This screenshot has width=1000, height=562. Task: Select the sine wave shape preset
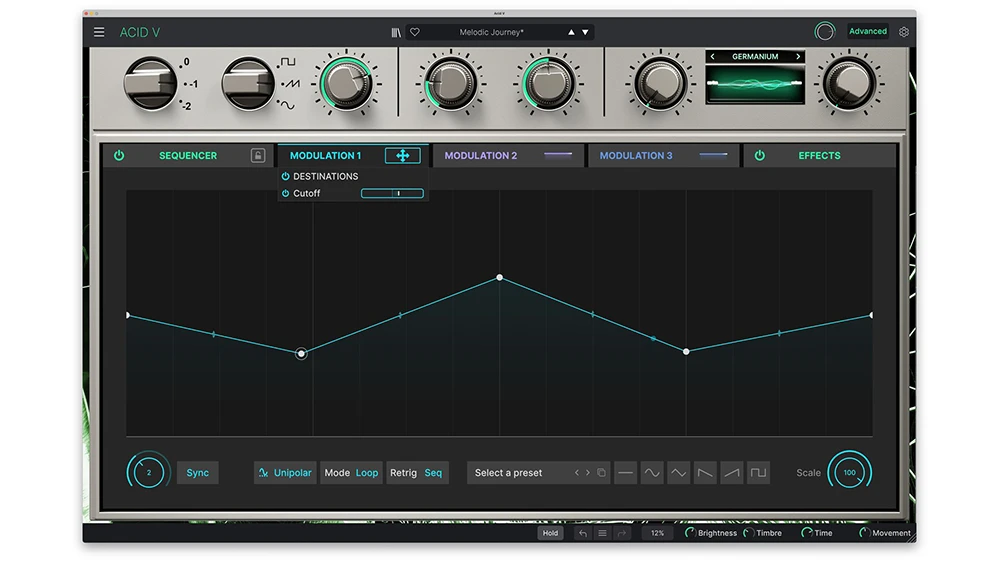pyautogui.click(x=652, y=473)
